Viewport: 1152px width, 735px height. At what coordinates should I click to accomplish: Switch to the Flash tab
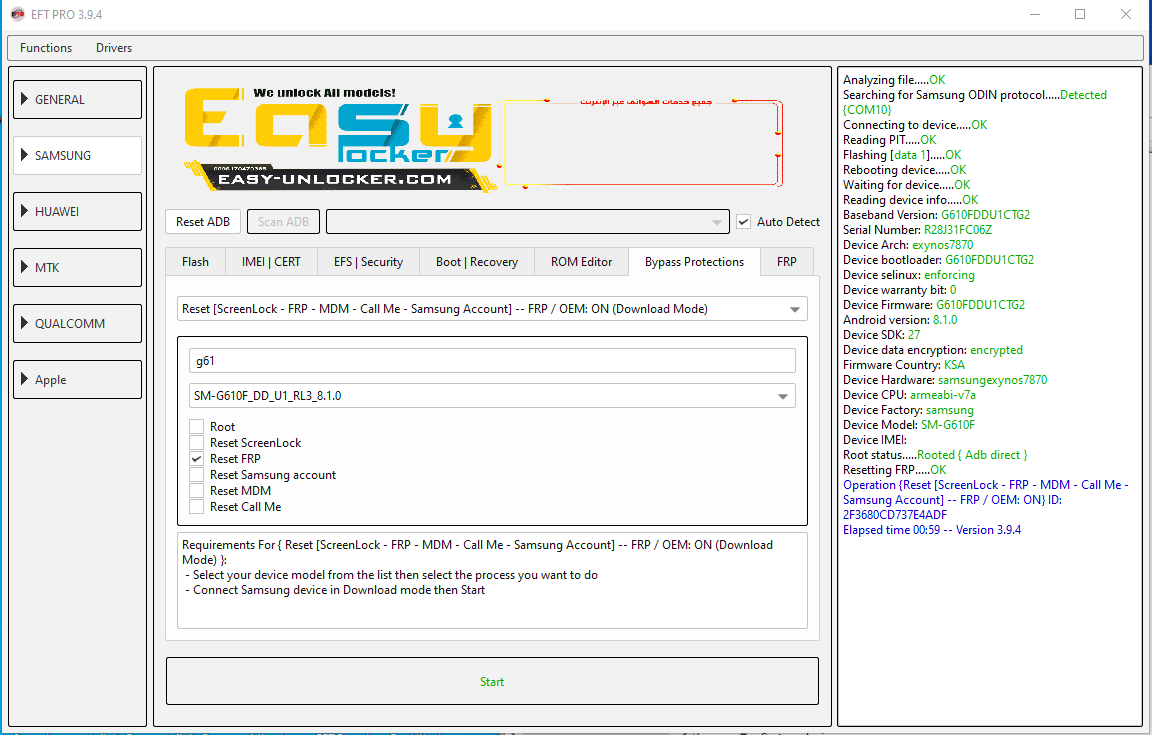tap(195, 262)
